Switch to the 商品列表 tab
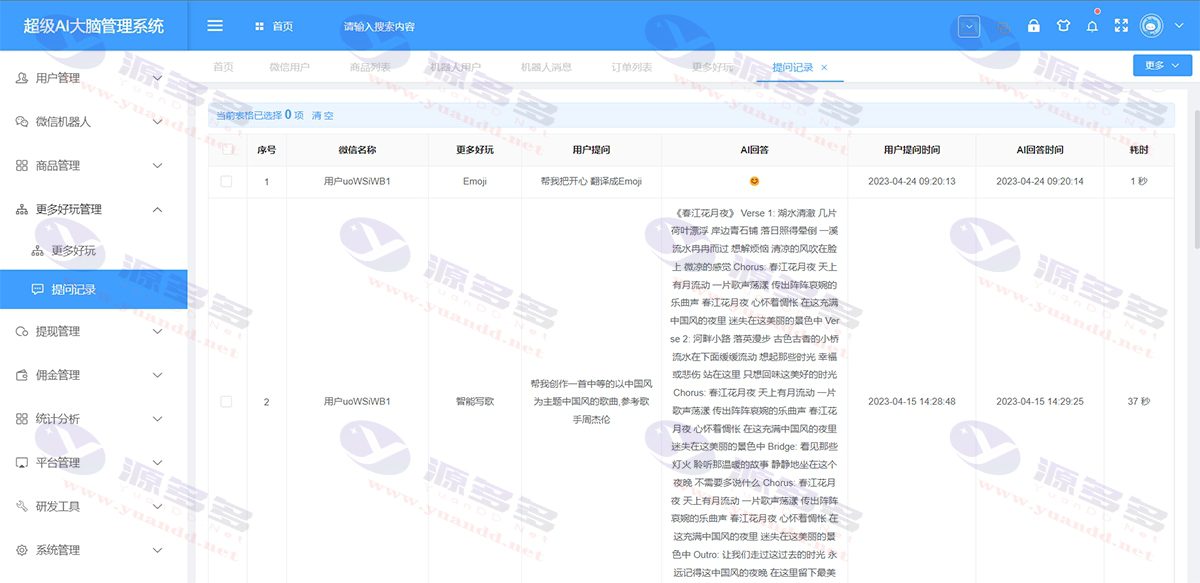1200x583 pixels. pos(370,67)
